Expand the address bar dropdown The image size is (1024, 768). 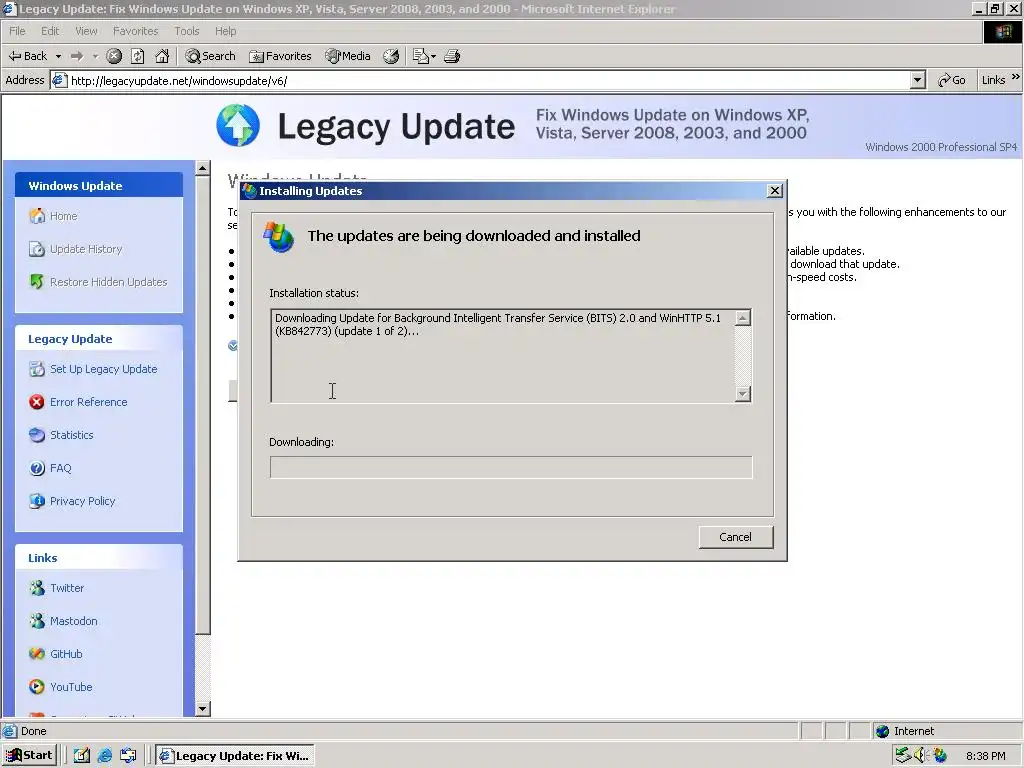pos(918,80)
